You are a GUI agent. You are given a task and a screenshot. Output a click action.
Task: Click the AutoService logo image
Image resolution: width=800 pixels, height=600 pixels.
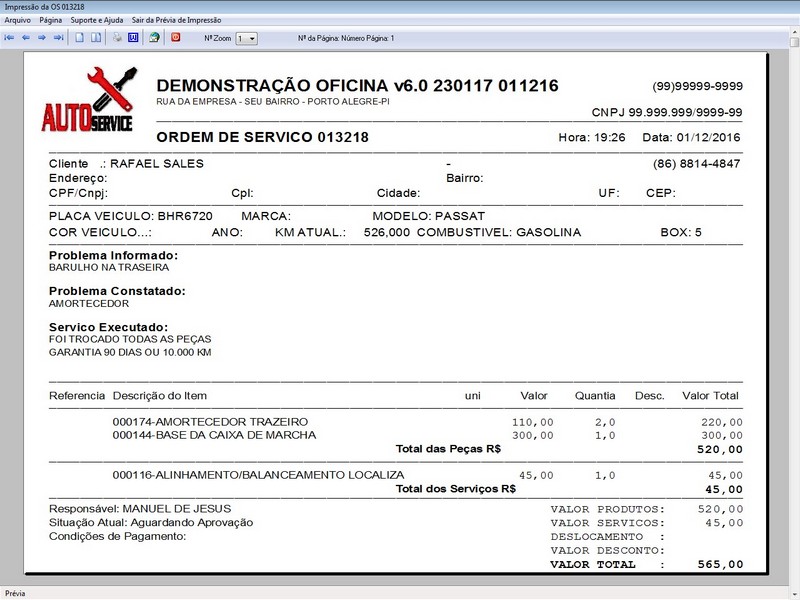tap(90, 99)
